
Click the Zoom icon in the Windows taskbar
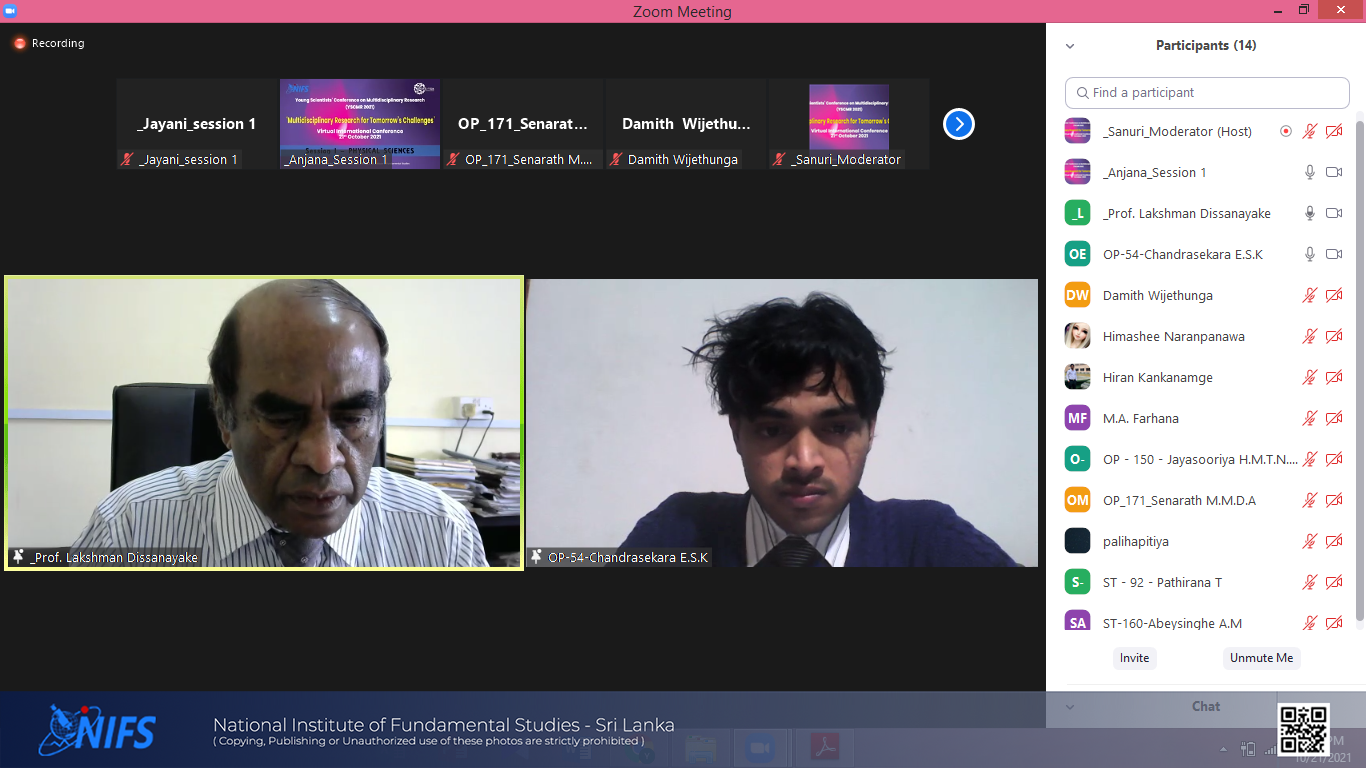click(760, 747)
